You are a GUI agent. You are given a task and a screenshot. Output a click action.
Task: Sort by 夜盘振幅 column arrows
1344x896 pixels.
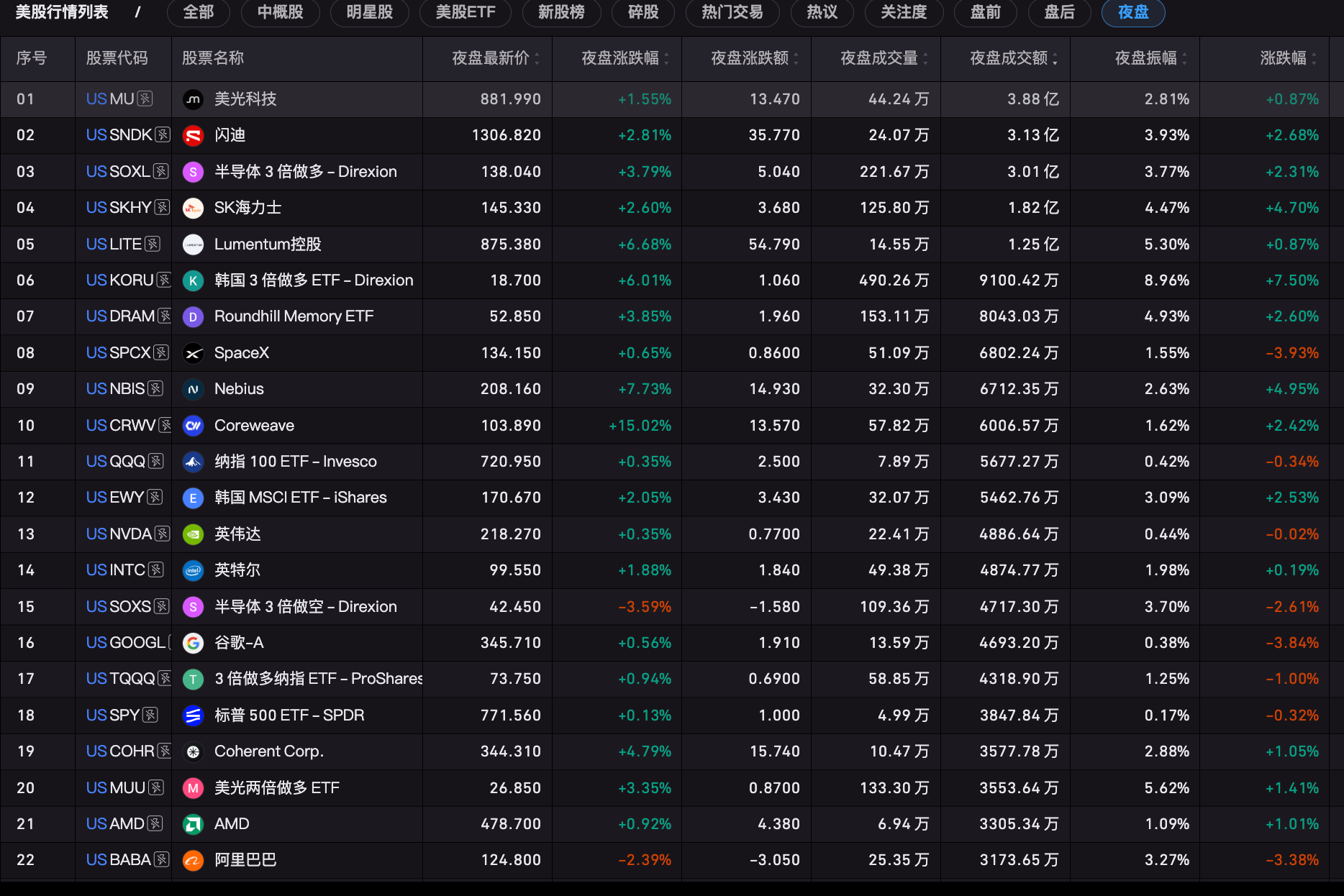click(x=1184, y=59)
